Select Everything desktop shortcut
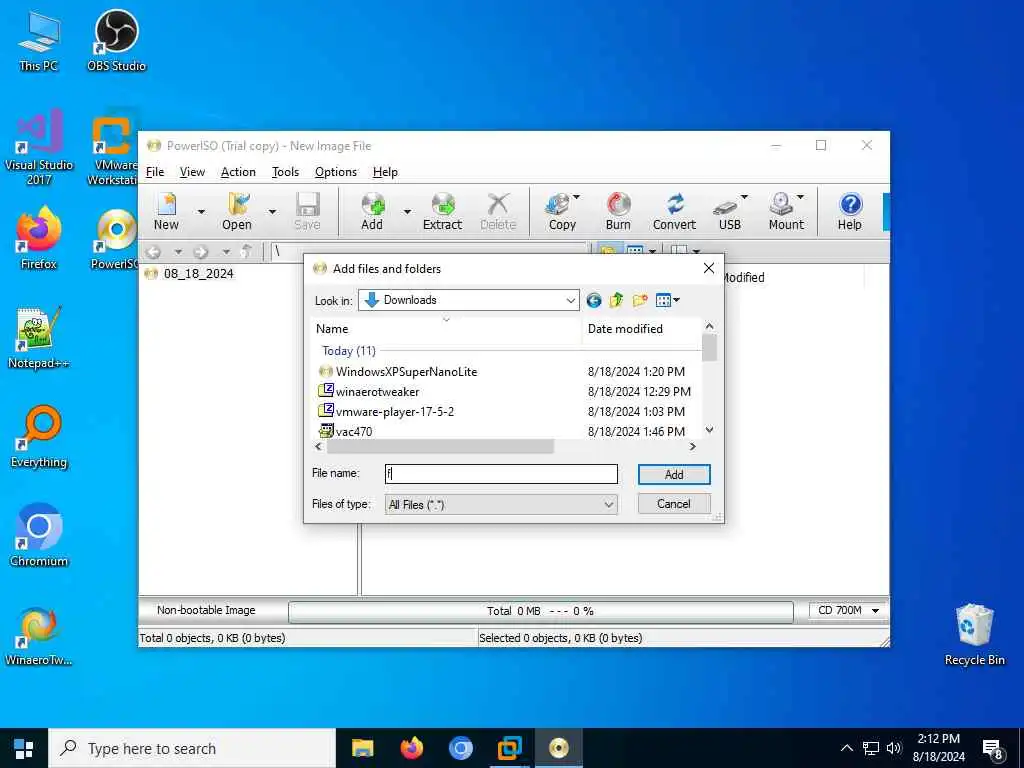The image size is (1024, 768). [39, 437]
